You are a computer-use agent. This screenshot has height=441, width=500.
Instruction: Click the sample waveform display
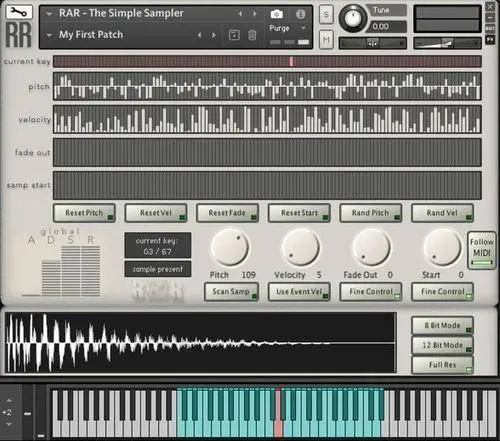point(201,343)
